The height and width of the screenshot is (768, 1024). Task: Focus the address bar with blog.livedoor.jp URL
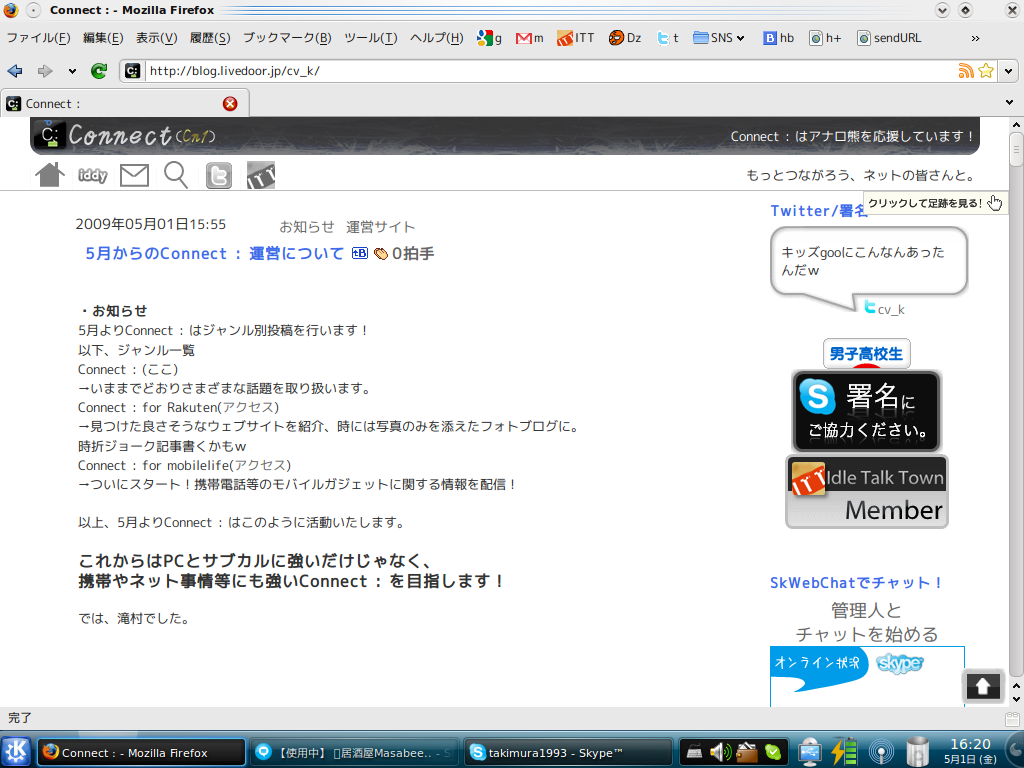pos(549,71)
